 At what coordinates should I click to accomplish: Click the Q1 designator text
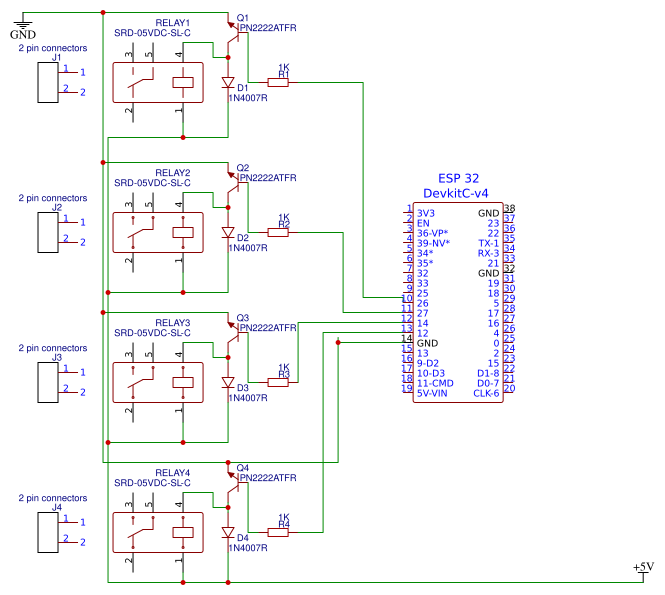(x=243, y=18)
